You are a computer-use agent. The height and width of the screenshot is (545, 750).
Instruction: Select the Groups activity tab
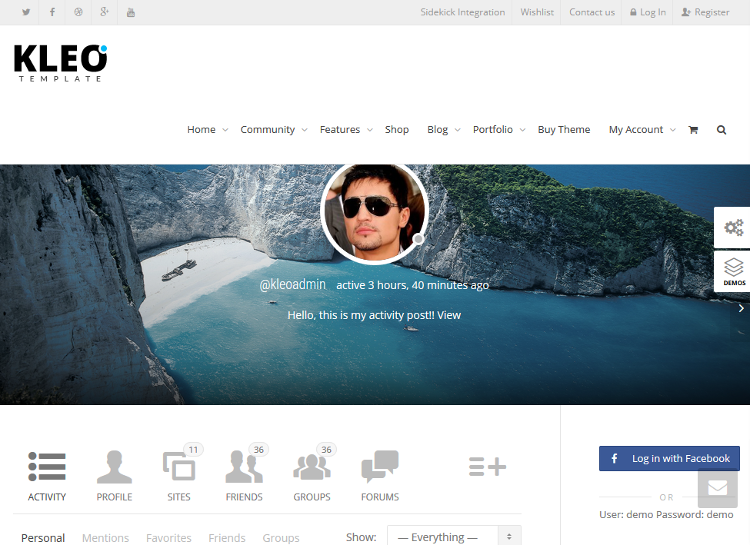tap(281, 538)
